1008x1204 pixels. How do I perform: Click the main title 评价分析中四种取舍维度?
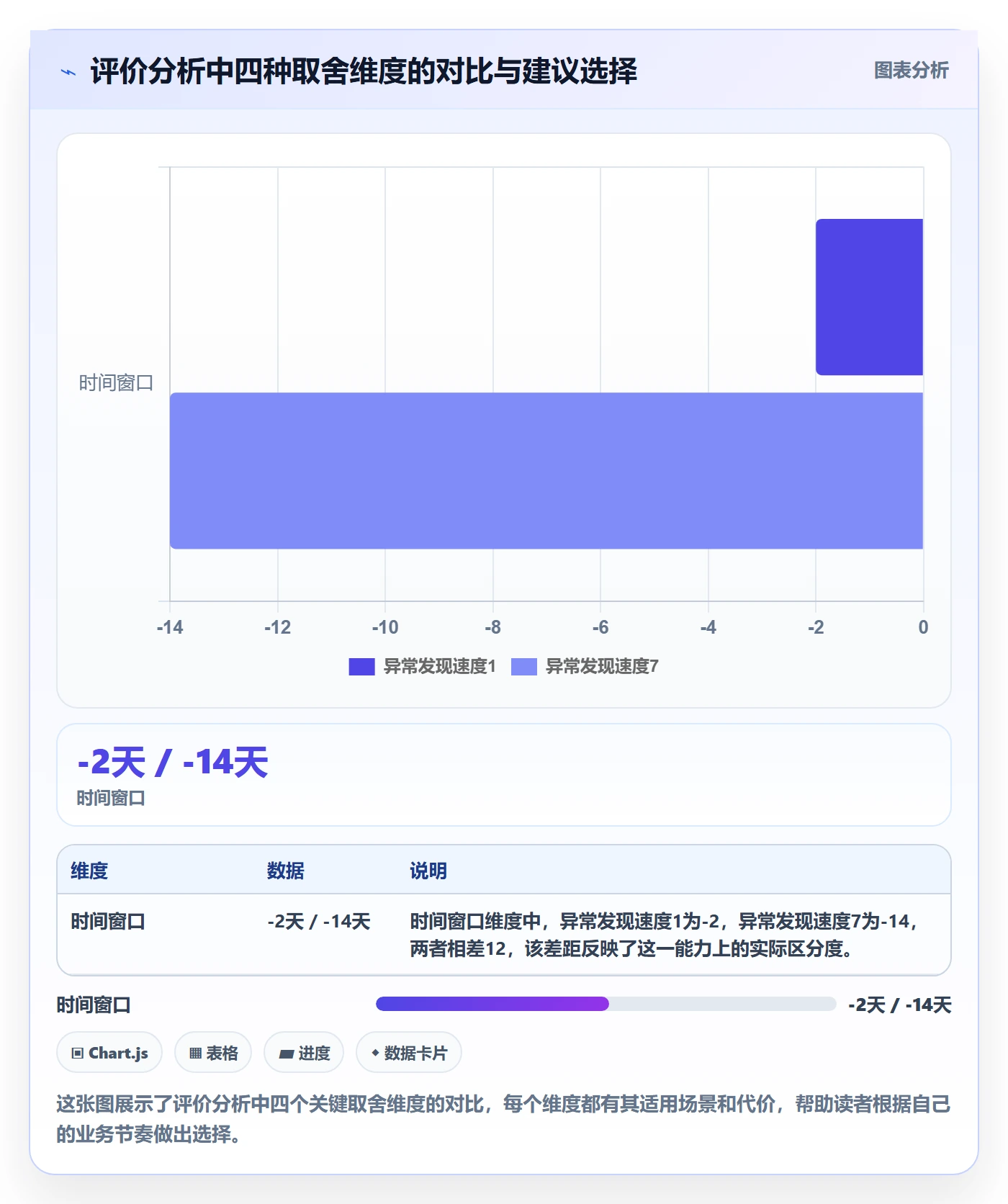[x=364, y=71]
